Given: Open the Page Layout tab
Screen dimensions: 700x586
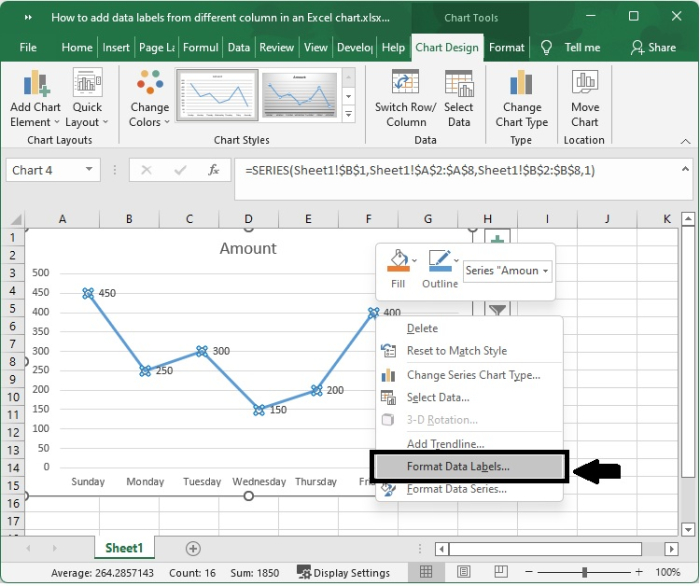Looking at the screenshot, I should pos(157,47).
